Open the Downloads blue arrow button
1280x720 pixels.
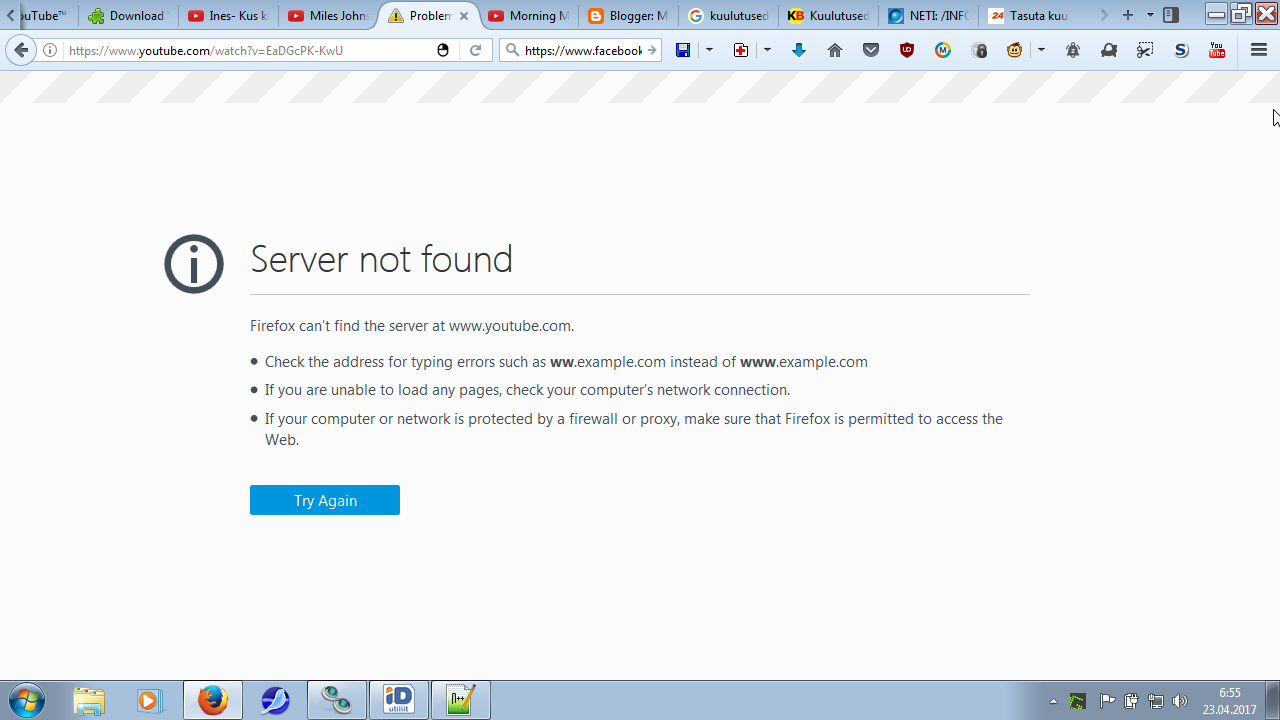coord(799,50)
